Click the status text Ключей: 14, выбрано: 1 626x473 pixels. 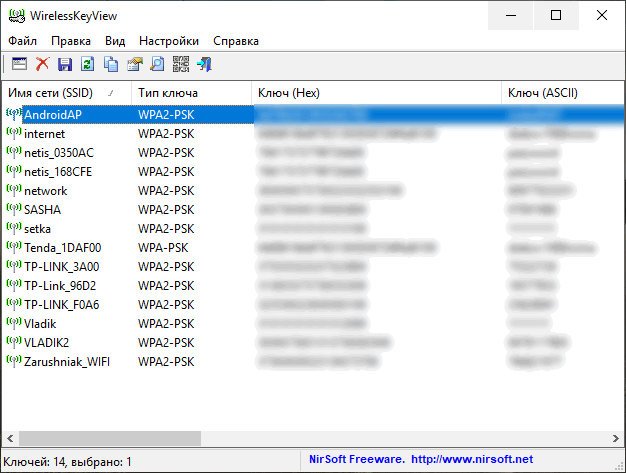(67, 462)
